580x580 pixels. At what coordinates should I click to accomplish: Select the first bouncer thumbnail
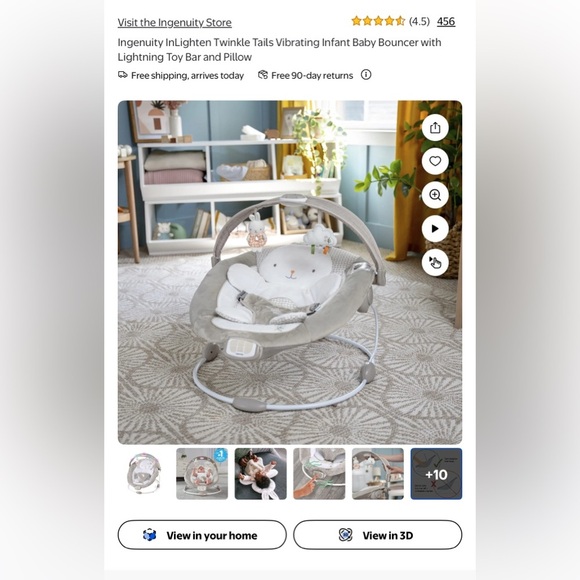click(144, 474)
